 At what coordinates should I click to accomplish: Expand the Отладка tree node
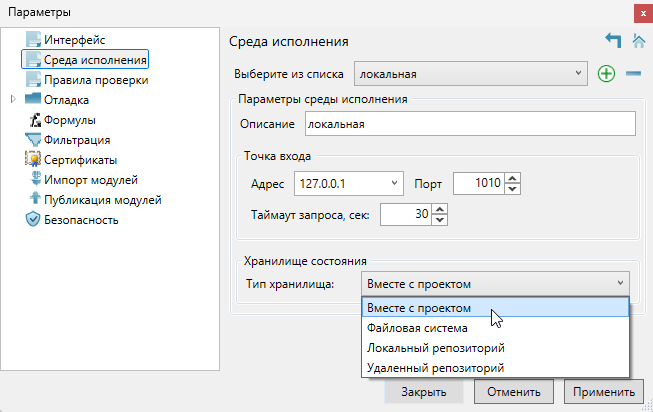(13, 100)
